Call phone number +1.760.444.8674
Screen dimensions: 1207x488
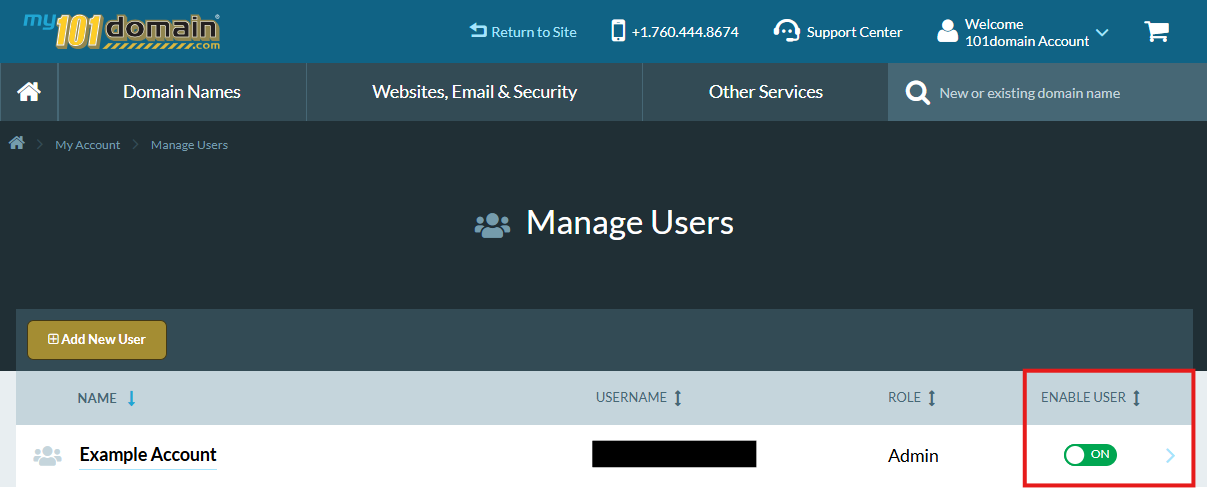pyautogui.click(x=685, y=32)
